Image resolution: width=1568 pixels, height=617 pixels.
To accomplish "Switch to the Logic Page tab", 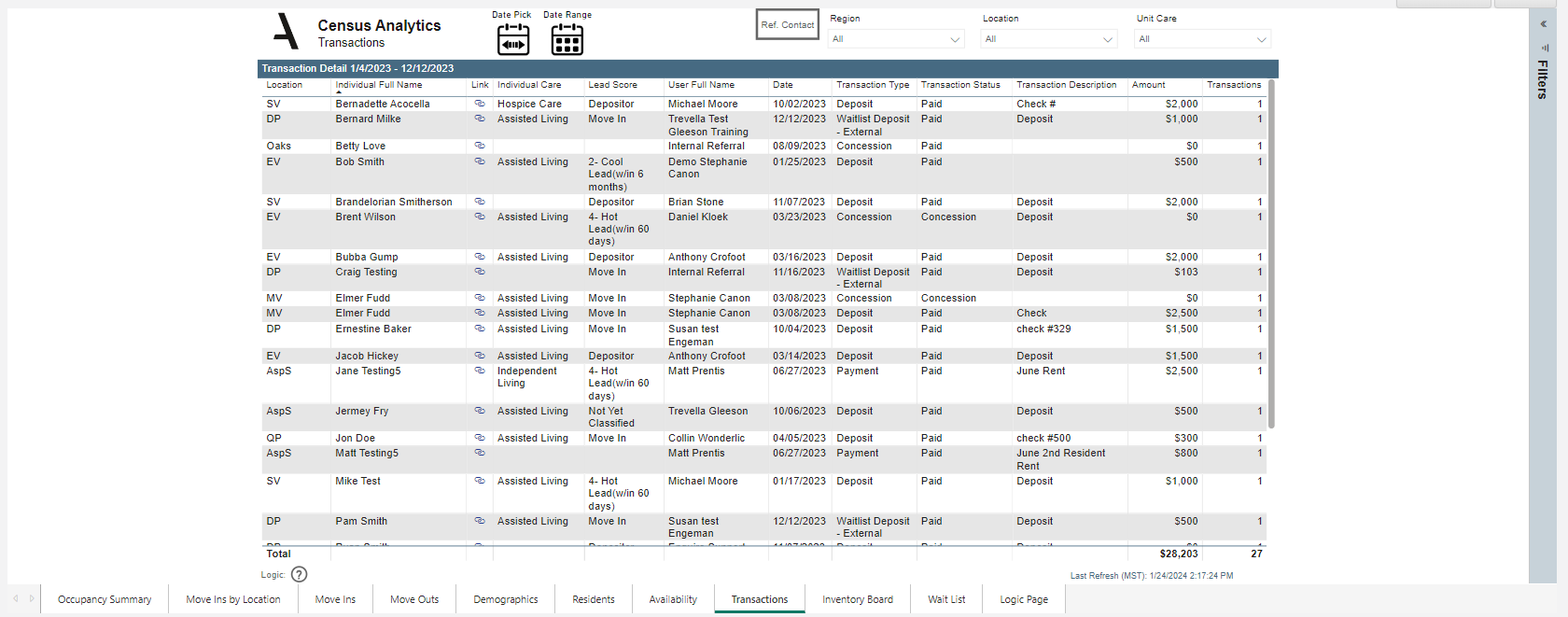I will pos(1024,599).
